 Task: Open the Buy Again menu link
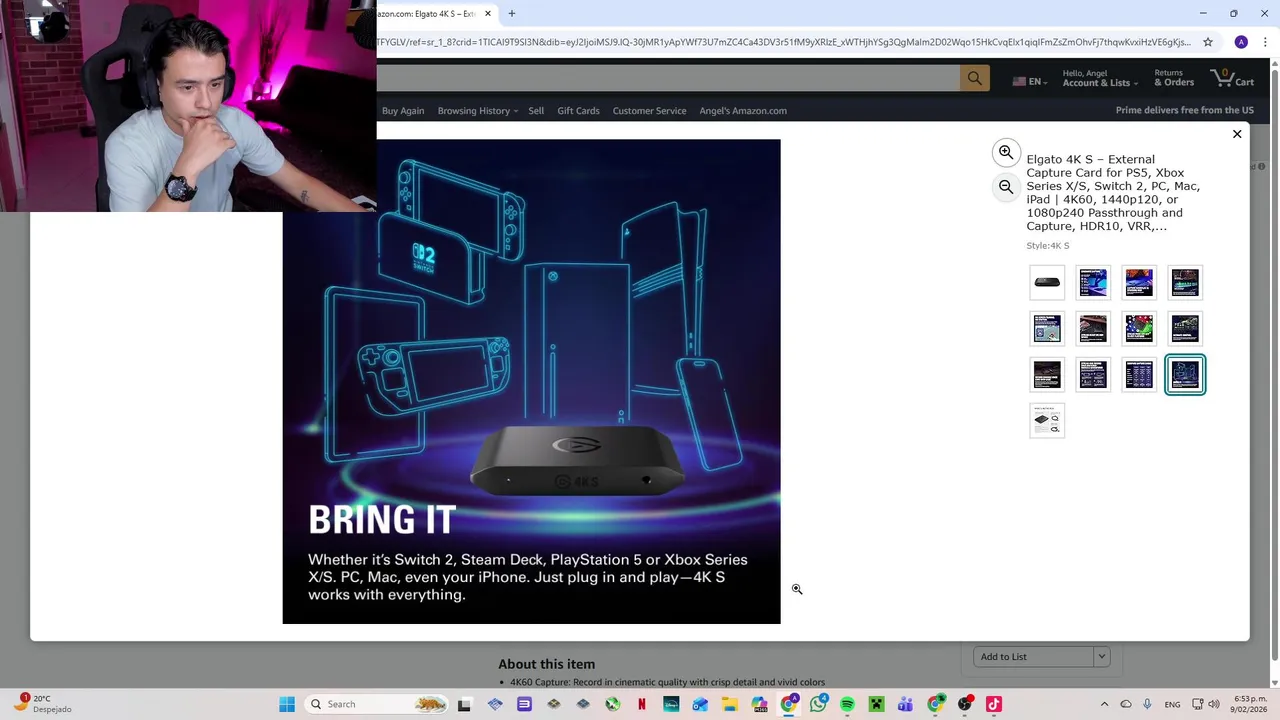pyautogui.click(x=403, y=111)
